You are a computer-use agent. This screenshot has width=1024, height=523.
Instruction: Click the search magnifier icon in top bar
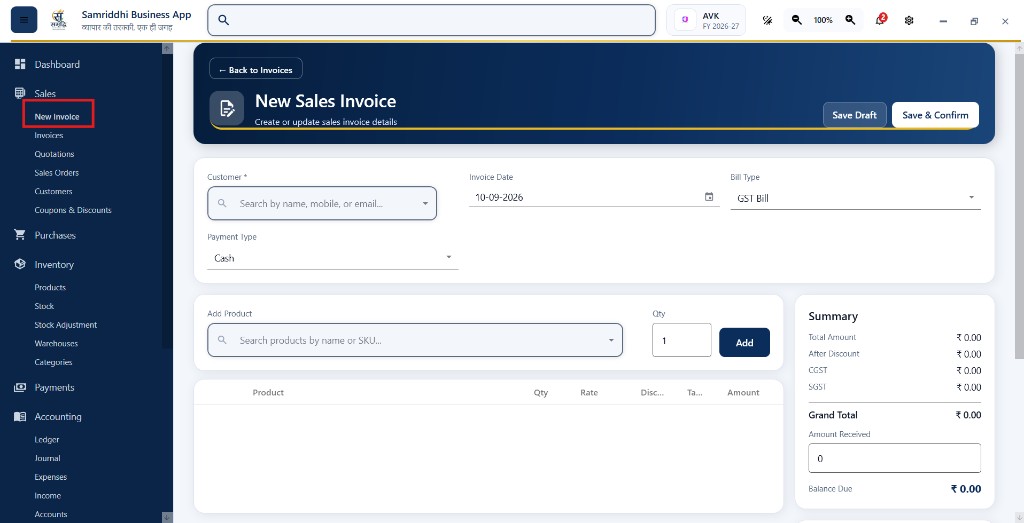[x=223, y=20]
